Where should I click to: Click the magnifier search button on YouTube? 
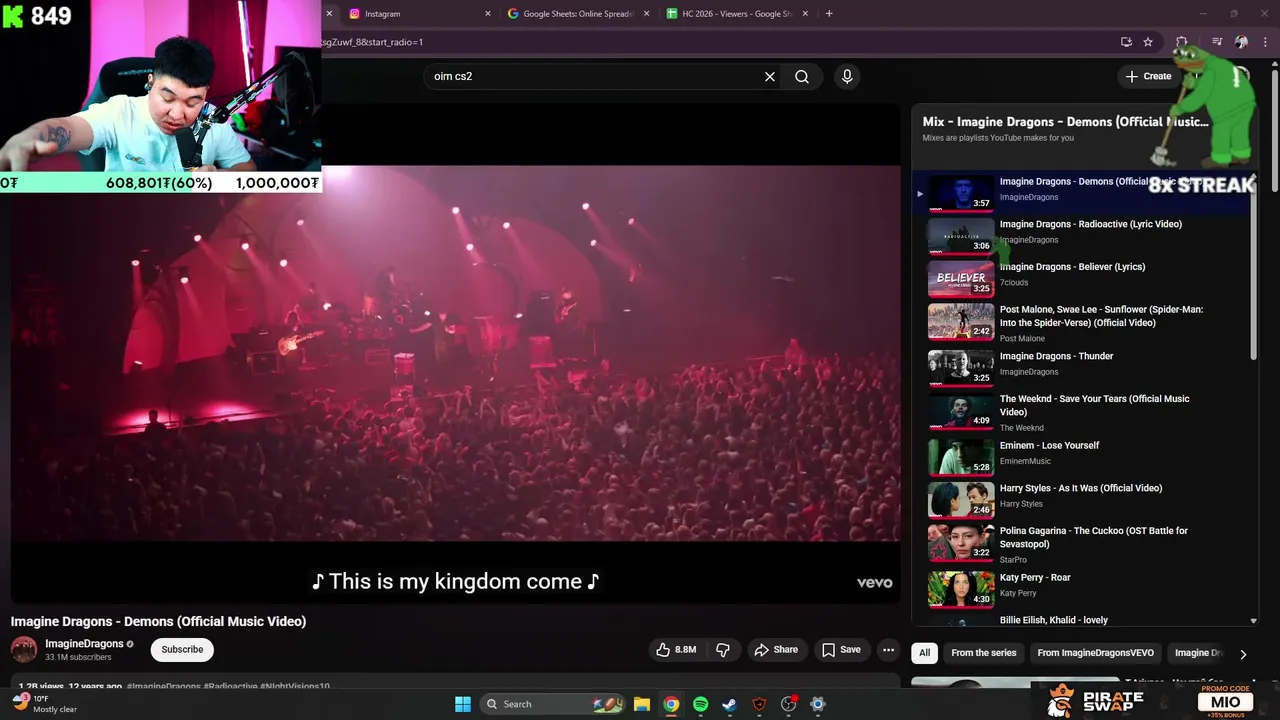pos(802,76)
